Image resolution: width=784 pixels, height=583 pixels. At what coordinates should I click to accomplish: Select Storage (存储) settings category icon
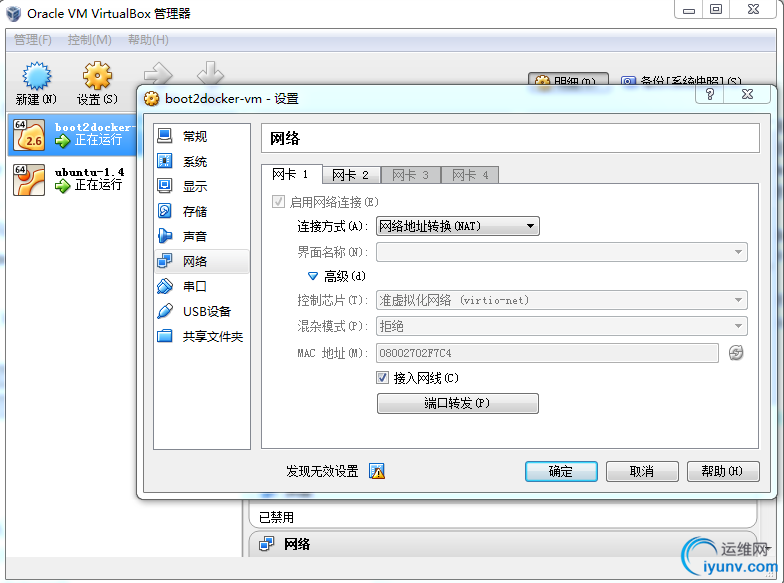point(165,211)
